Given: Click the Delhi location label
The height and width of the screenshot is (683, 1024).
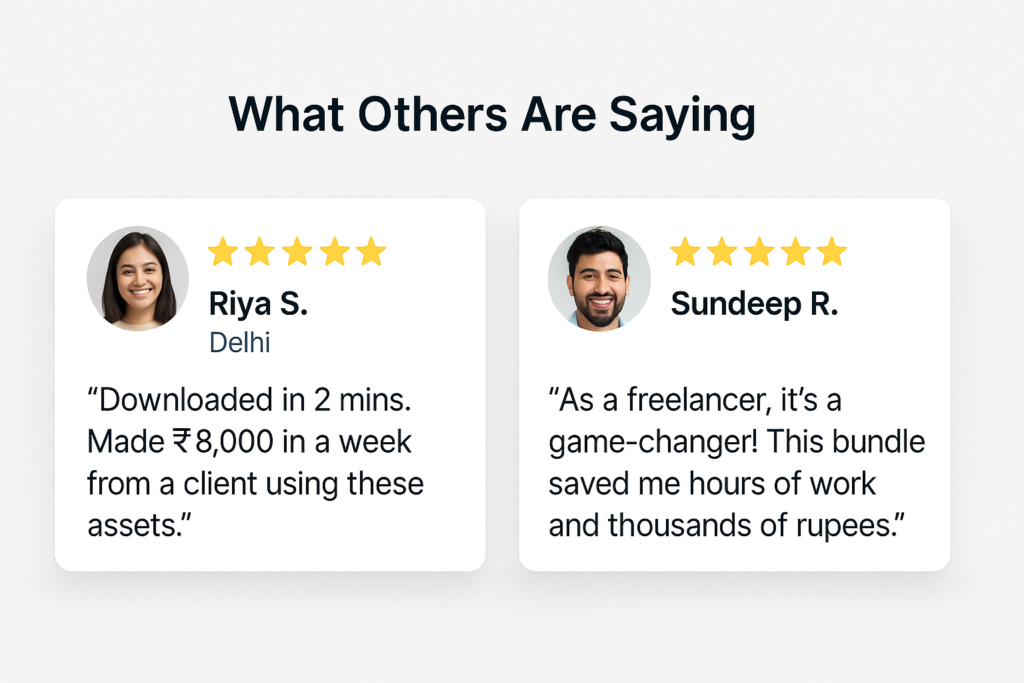Looking at the screenshot, I should coord(240,343).
